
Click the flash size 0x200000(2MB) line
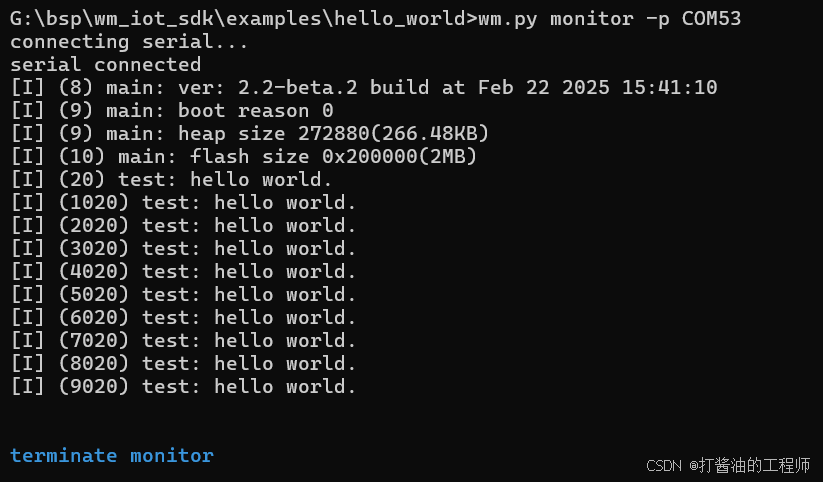click(x=244, y=156)
